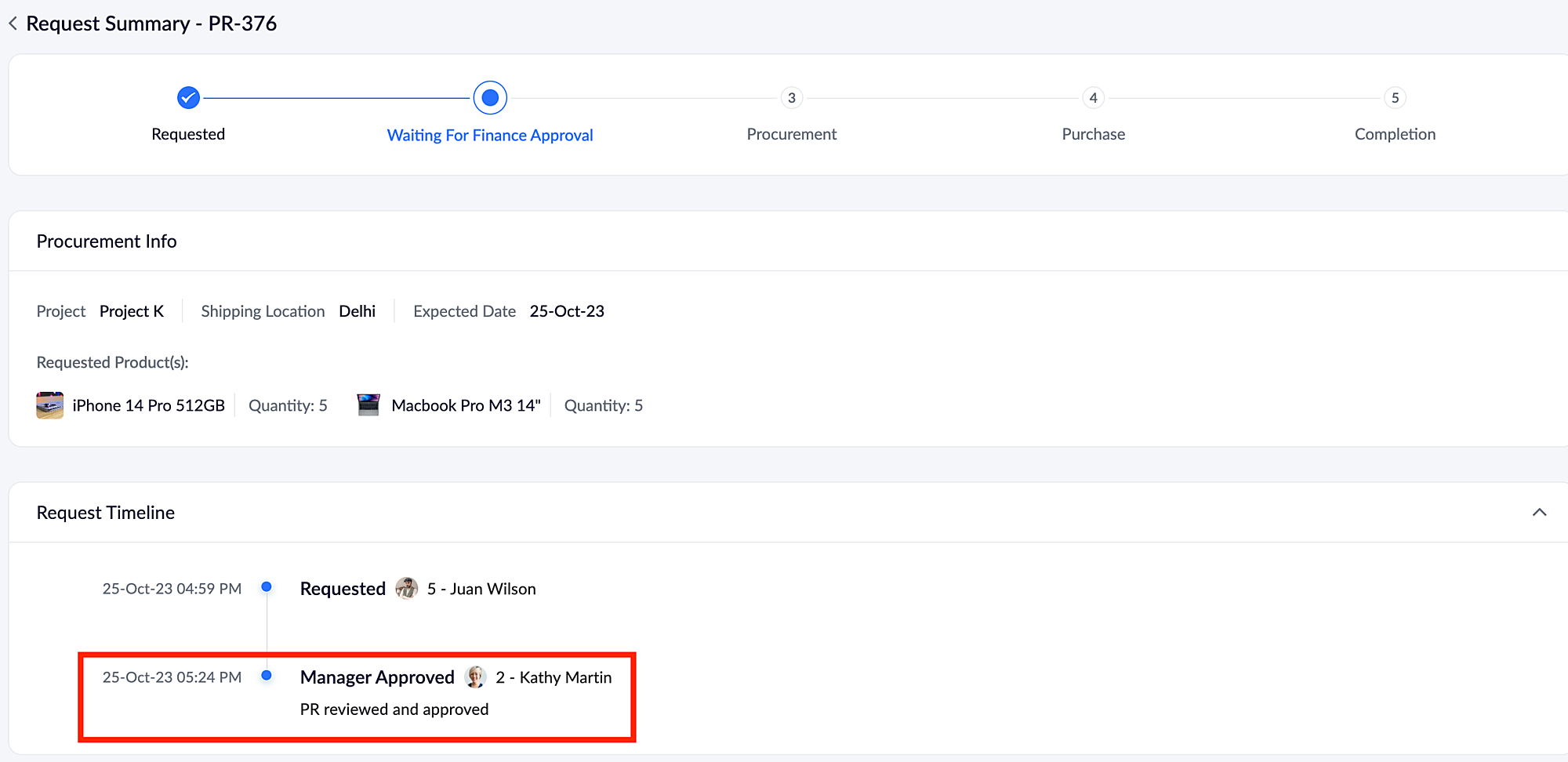This screenshot has width=1568, height=762.
Task: Click the Waiting For Finance Approval label
Action: coord(490,136)
